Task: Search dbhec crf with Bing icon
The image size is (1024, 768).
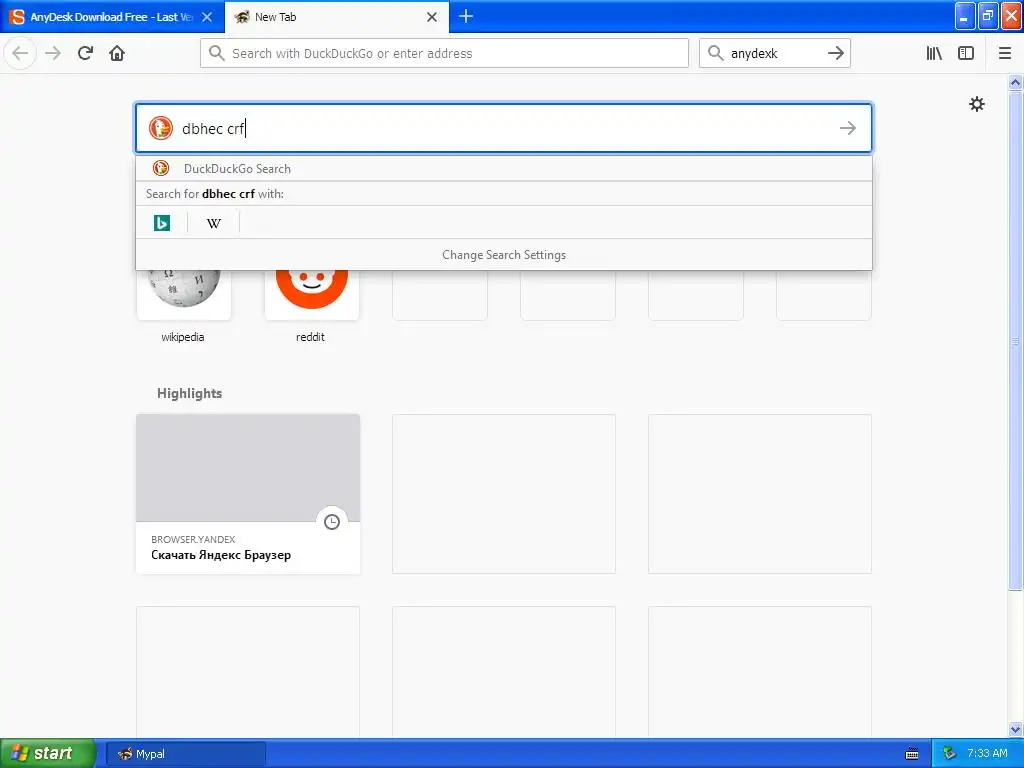Action: pos(162,223)
